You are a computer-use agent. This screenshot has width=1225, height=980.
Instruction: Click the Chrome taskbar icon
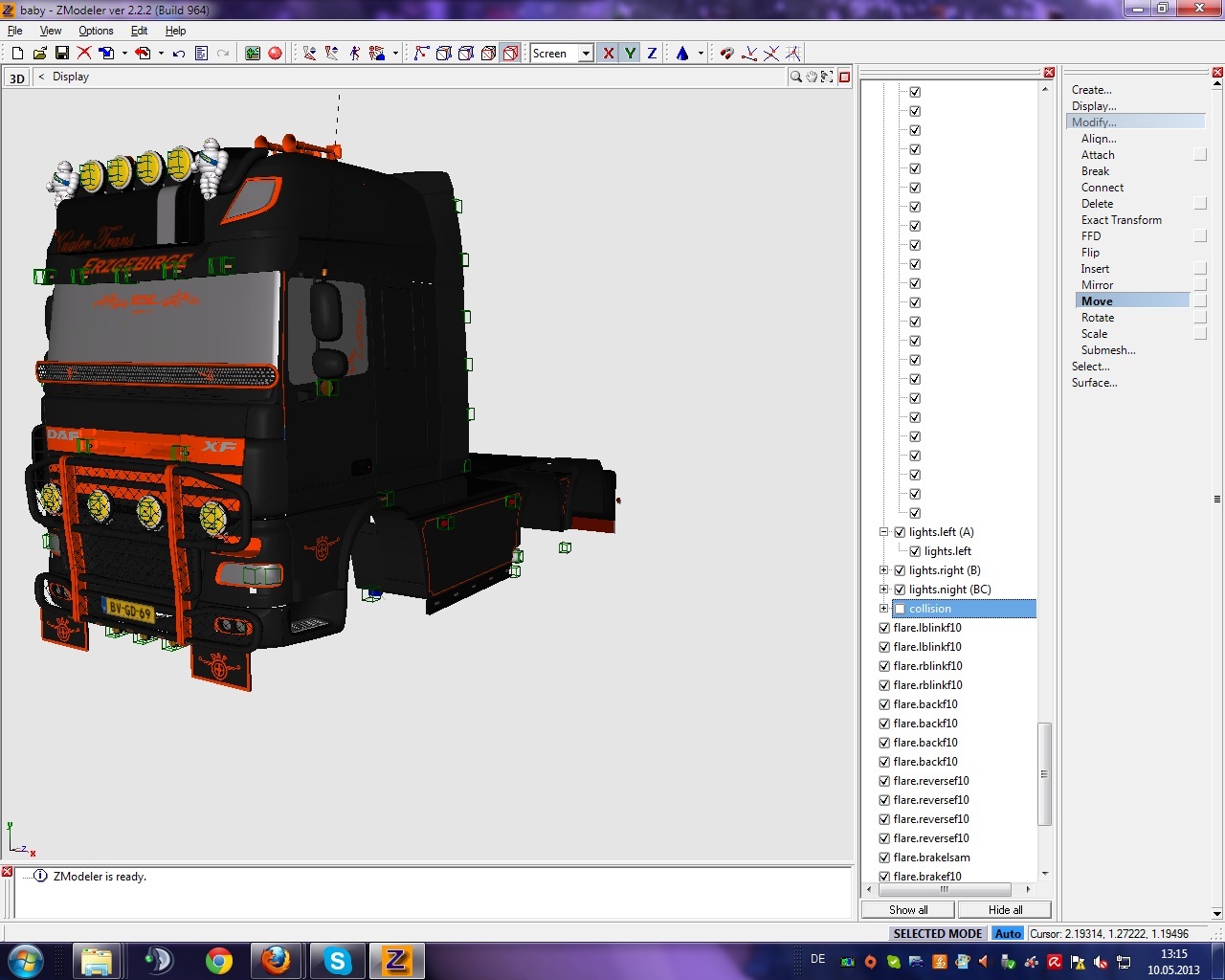(x=218, y=960)
